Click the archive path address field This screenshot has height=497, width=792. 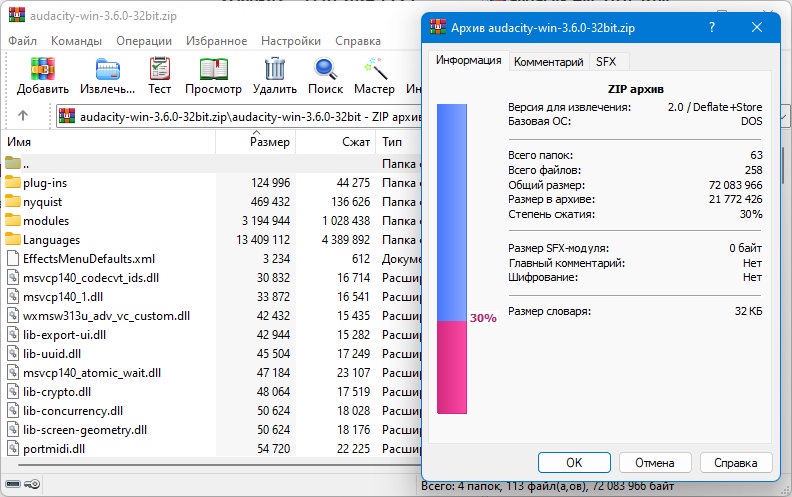[238, 117]
